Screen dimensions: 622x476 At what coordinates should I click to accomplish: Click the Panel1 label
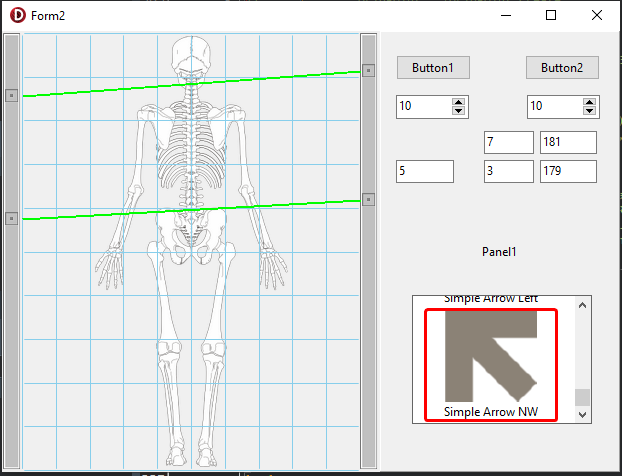(x=499, y=252)
